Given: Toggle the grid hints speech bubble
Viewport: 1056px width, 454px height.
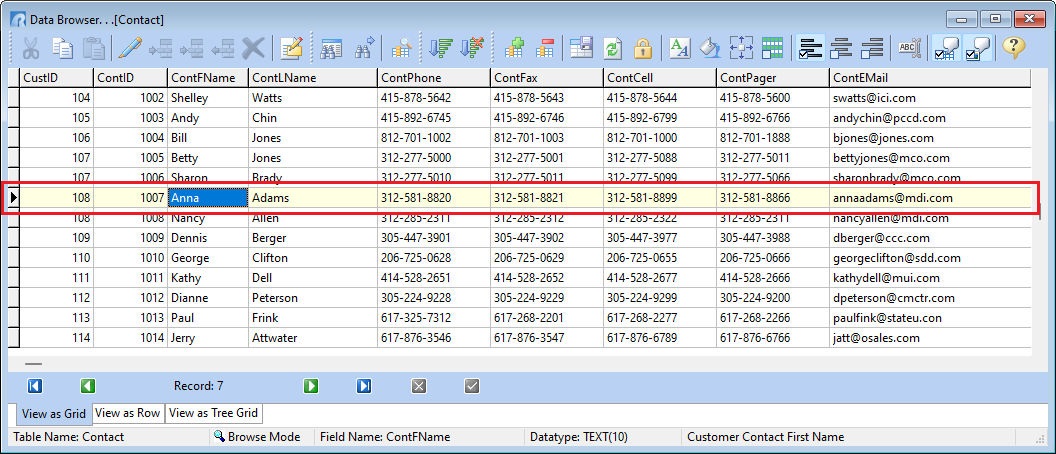Looking at the screenshot, I should (x=946, y=48).
